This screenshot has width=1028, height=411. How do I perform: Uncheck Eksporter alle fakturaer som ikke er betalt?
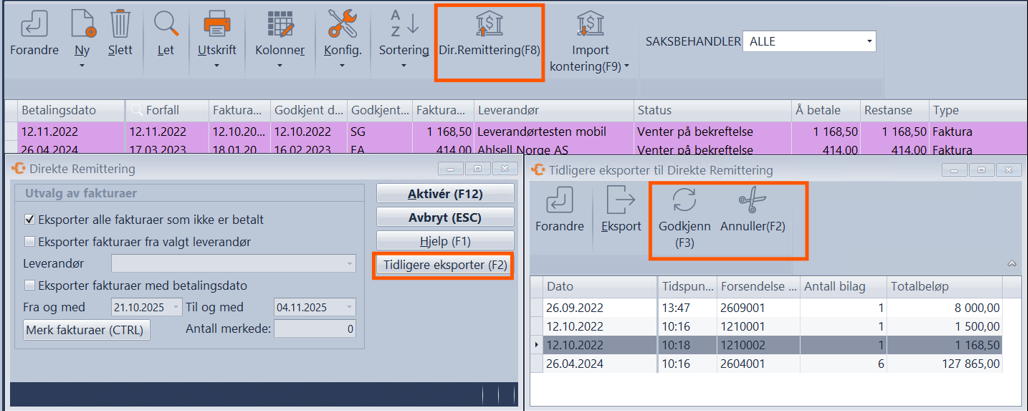[x=30, y=219]
